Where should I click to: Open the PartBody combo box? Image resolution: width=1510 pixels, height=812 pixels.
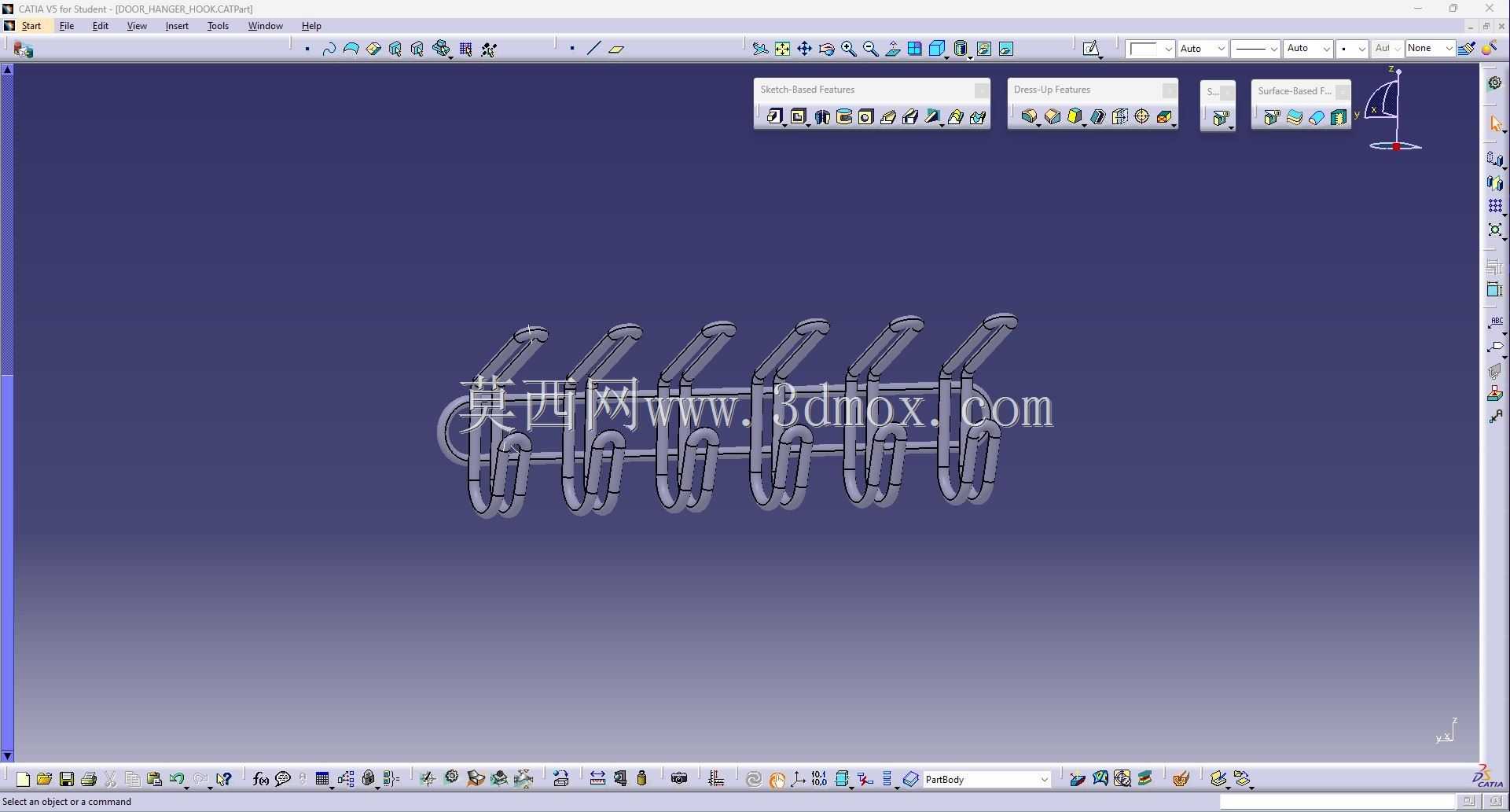987,779
